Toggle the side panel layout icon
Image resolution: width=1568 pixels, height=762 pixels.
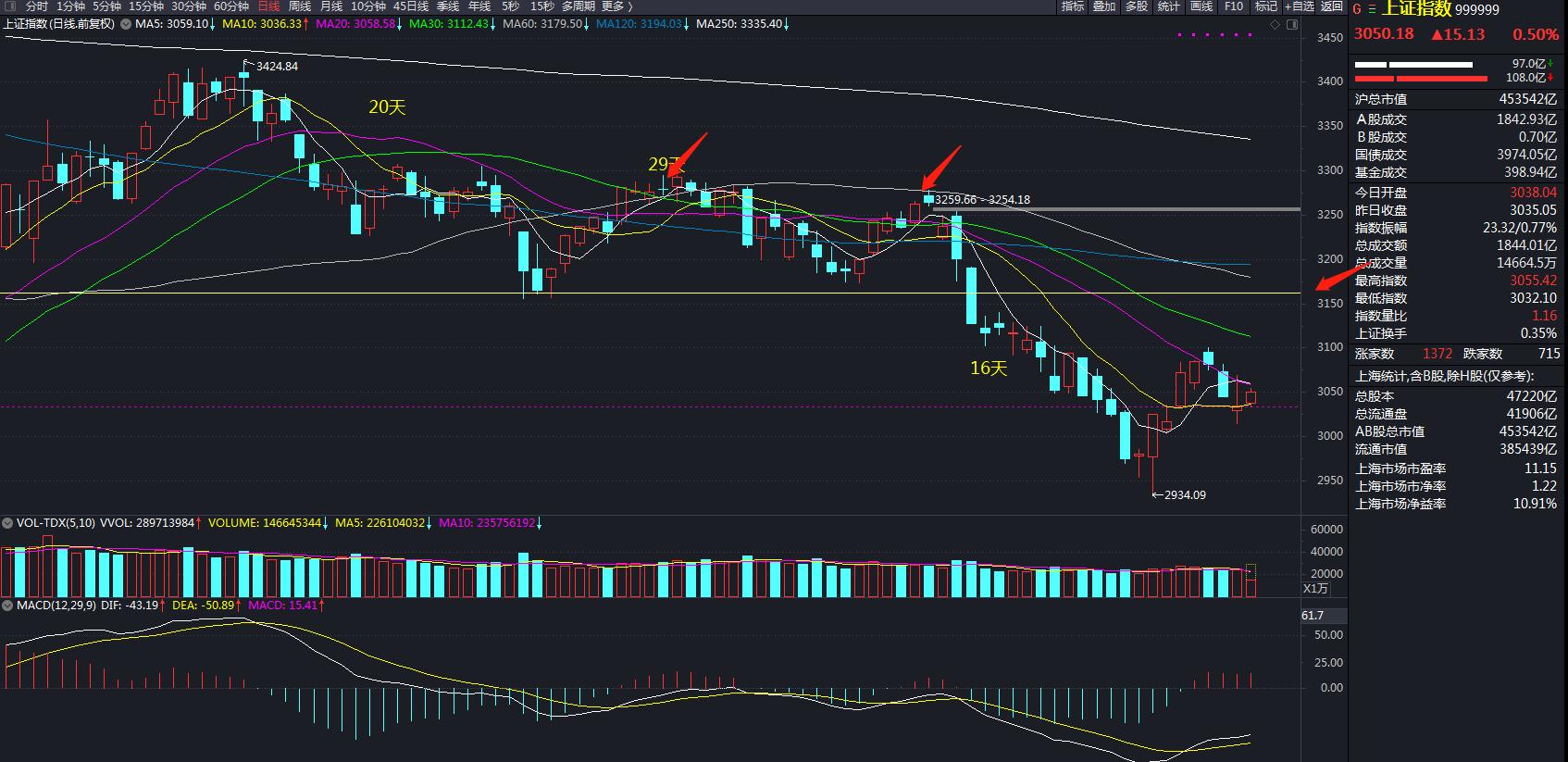click(x=1293, y=25)
